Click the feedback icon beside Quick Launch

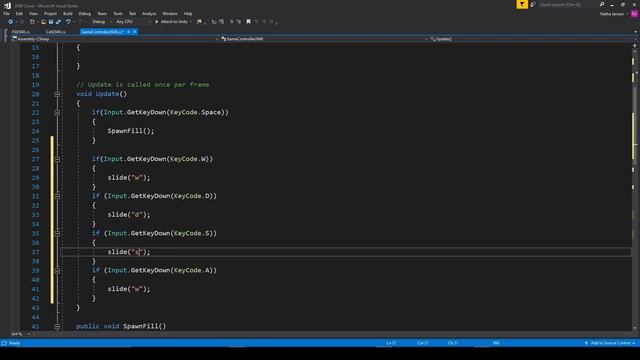pos(533,4)
